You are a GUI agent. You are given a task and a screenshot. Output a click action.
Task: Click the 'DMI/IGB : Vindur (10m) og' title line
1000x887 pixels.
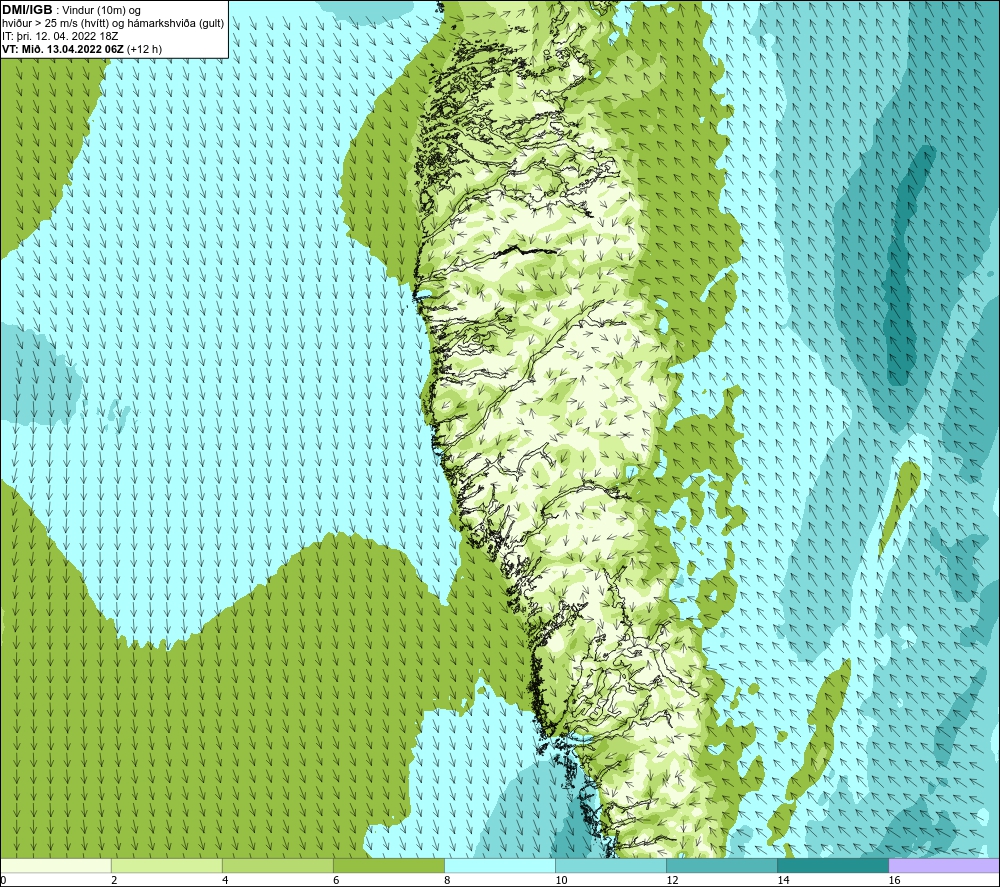(72, 10)
